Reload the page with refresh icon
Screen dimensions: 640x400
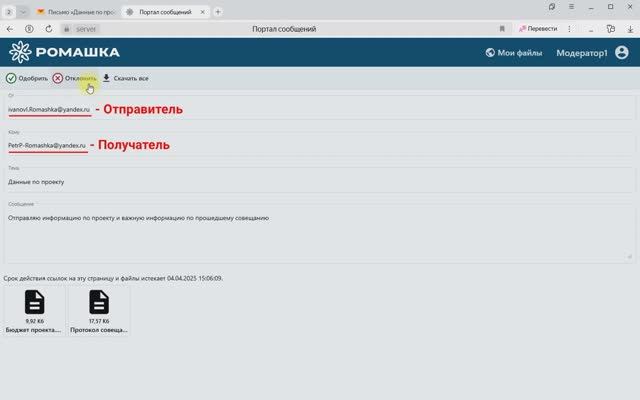[x=49, y=29]
